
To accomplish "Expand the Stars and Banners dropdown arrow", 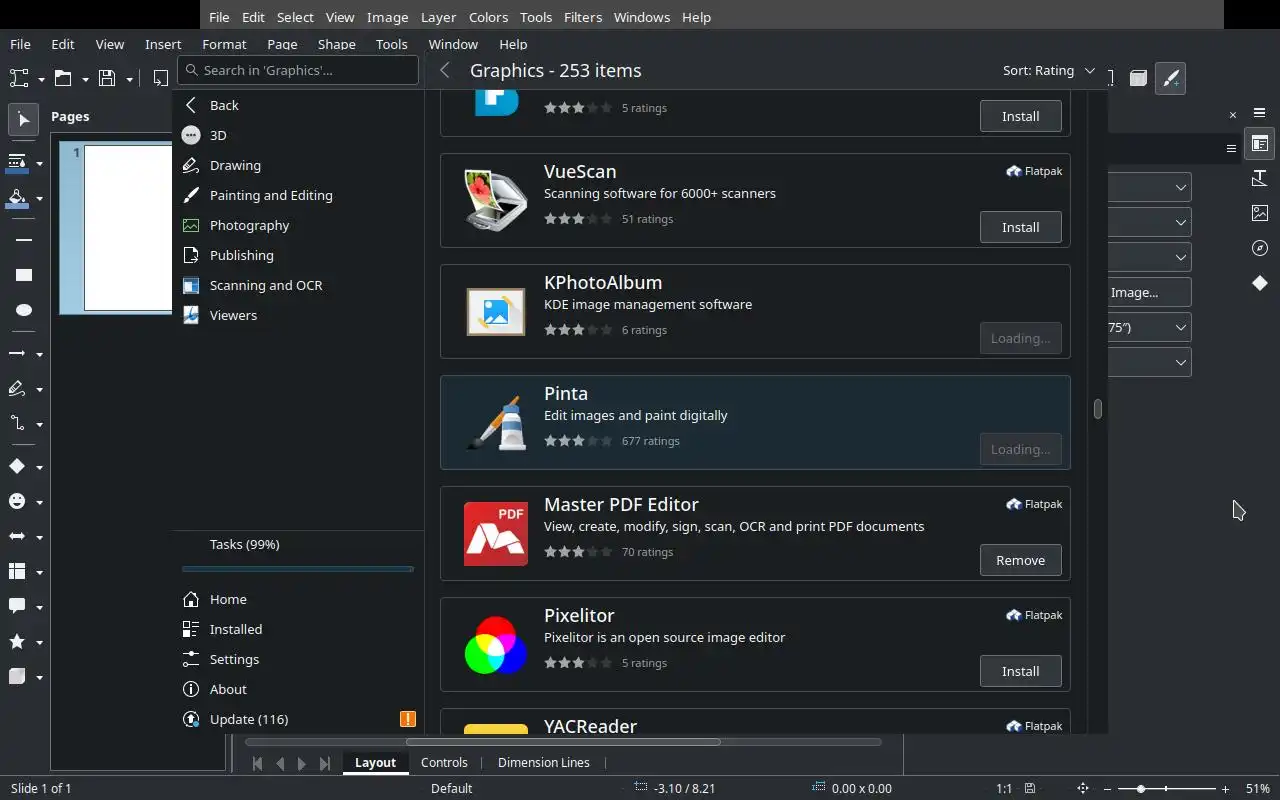I will pos(39,643).
